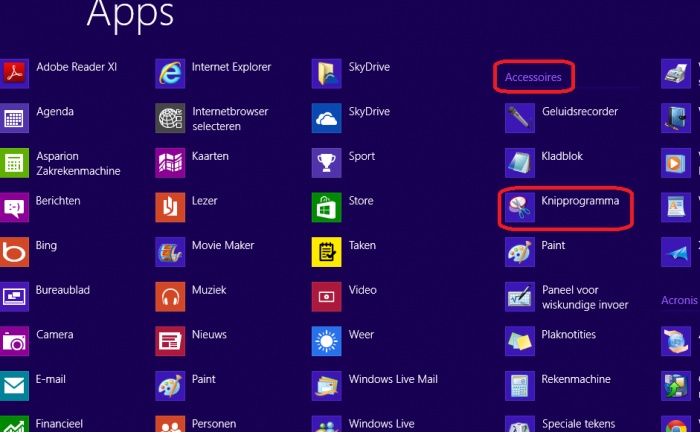Start Geluidsrecorder sound recorder
The width and height of the screenshot is (700, 432).
click(562, 118)
